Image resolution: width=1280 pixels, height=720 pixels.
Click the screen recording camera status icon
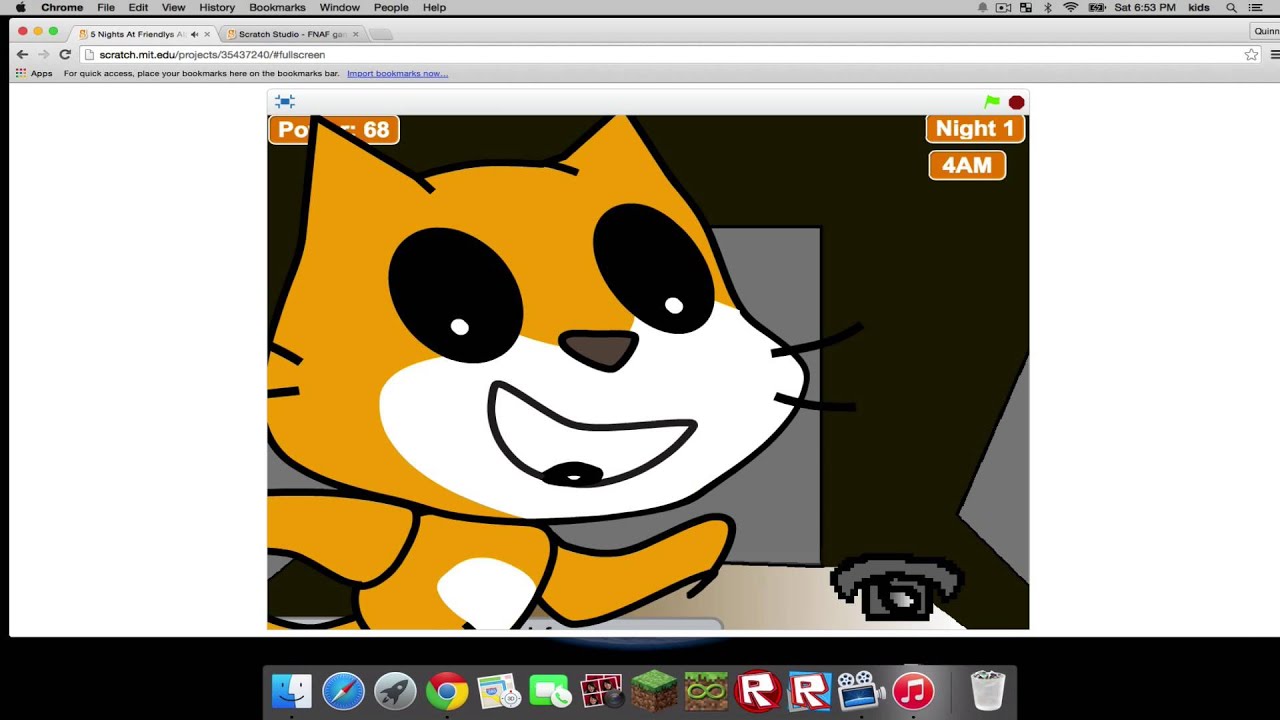click(x=1003, y=7)
